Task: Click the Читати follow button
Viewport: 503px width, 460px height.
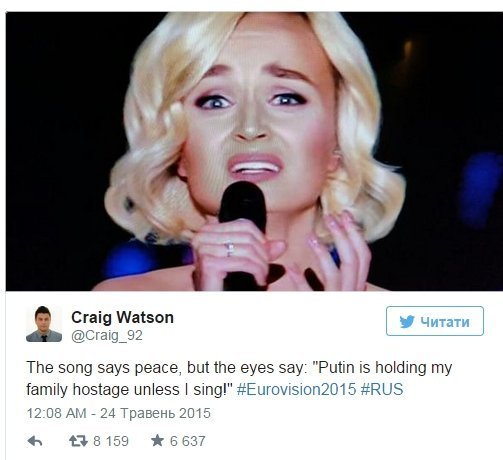Action: tap(435, 321)
